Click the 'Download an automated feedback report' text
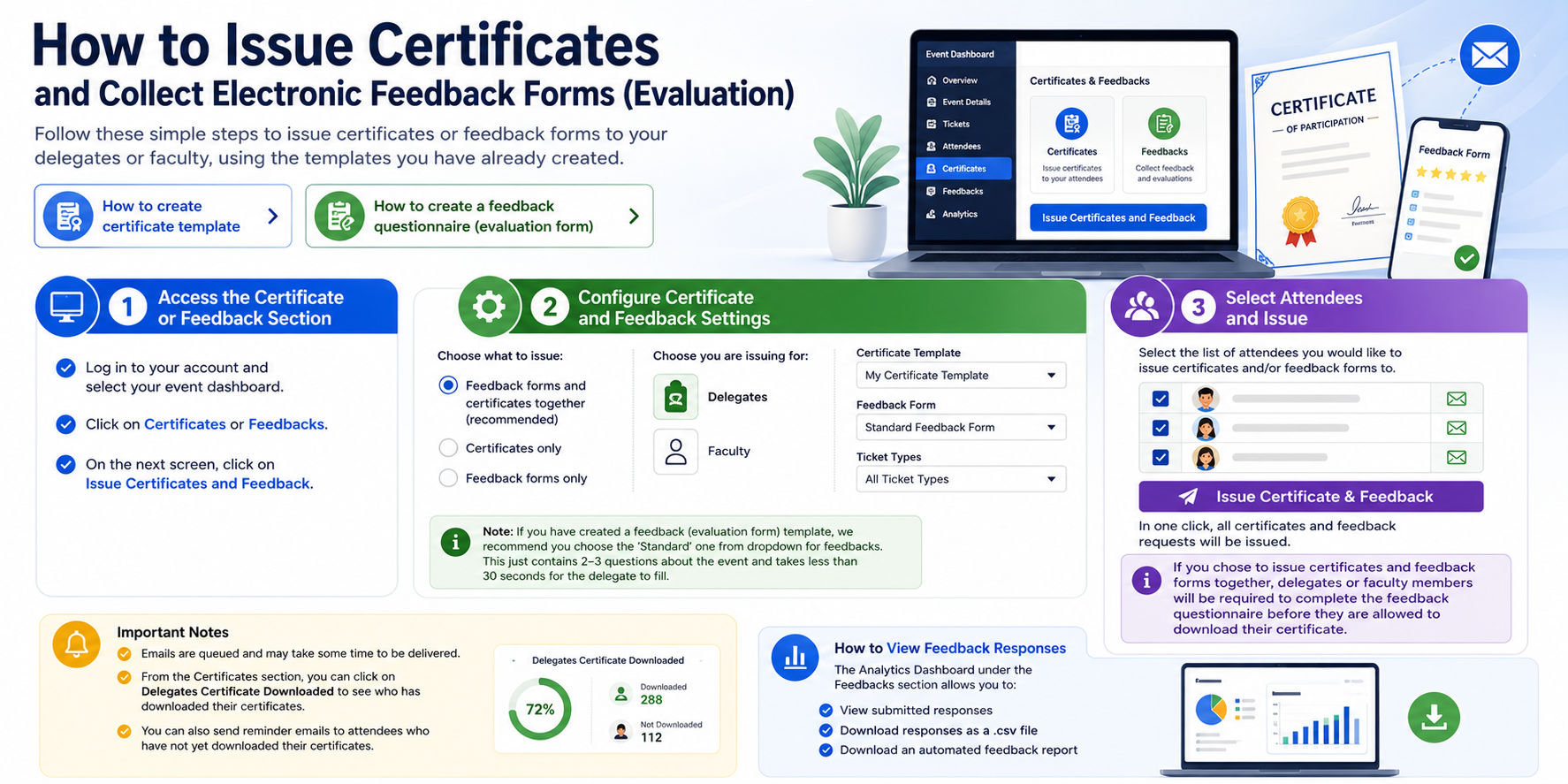This screenshot has height=784, width=1568. 959,750
